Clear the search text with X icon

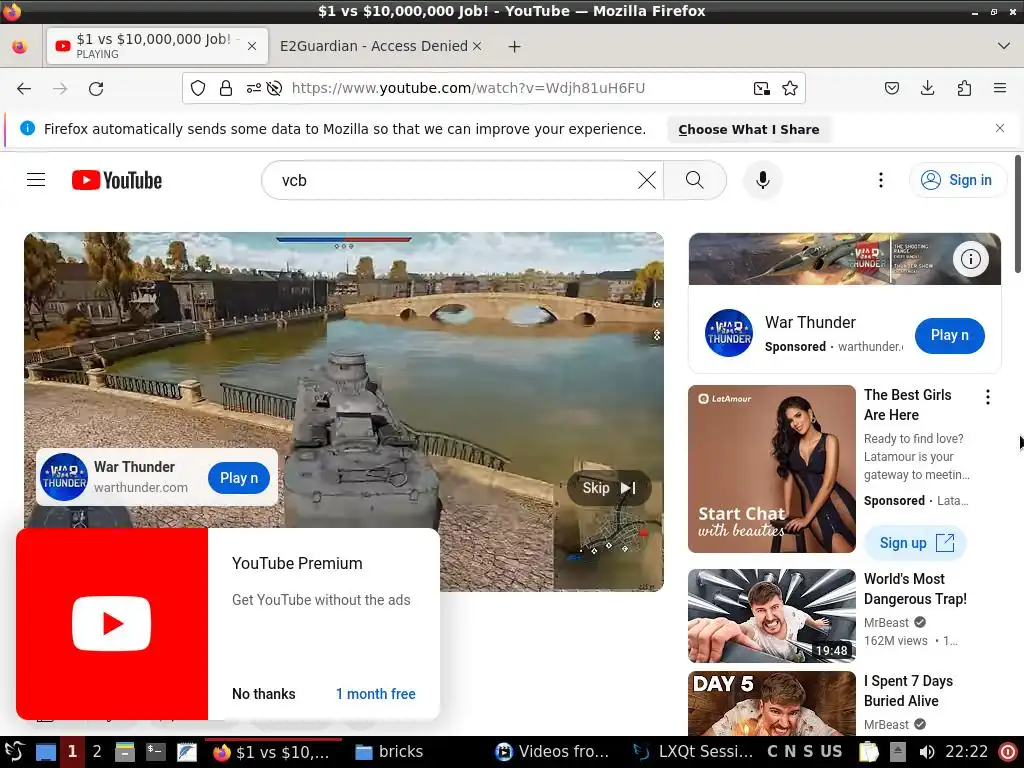tap(647, 180)
